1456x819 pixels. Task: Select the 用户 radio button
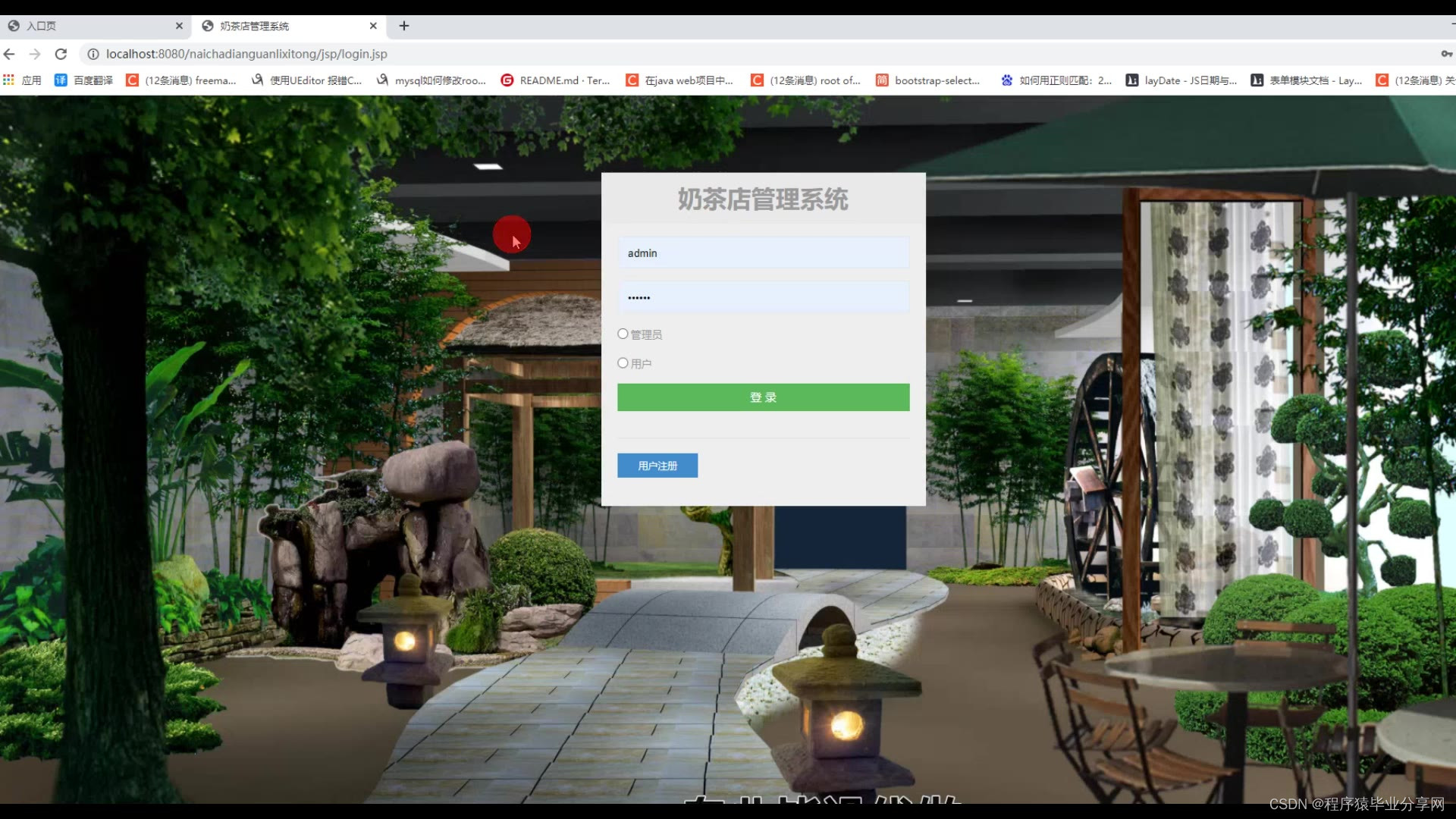pos(623,363)
